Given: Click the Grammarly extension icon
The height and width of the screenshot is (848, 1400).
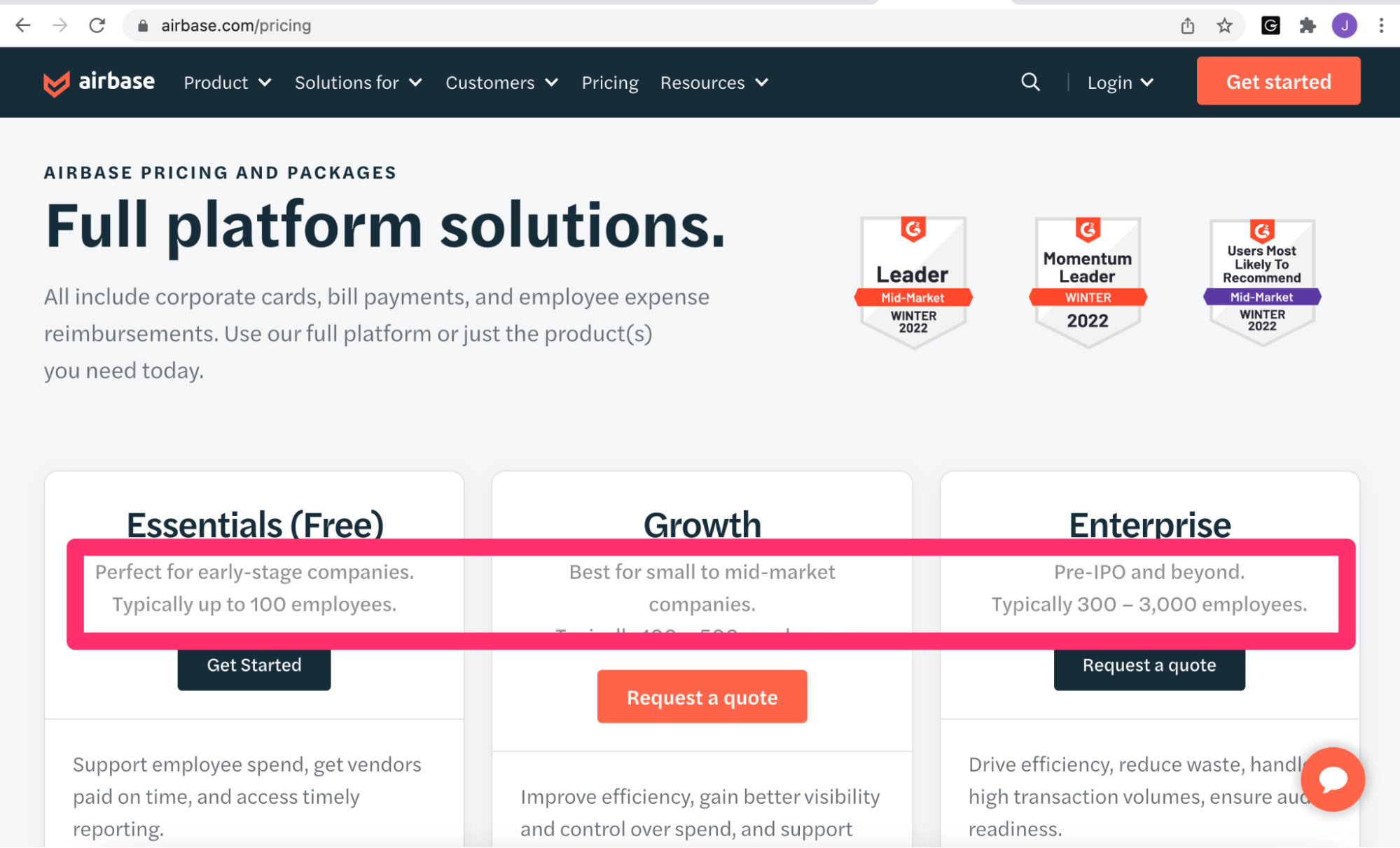Looking at the screenshot, I should pyautogui.click(x=1270, y=25).
